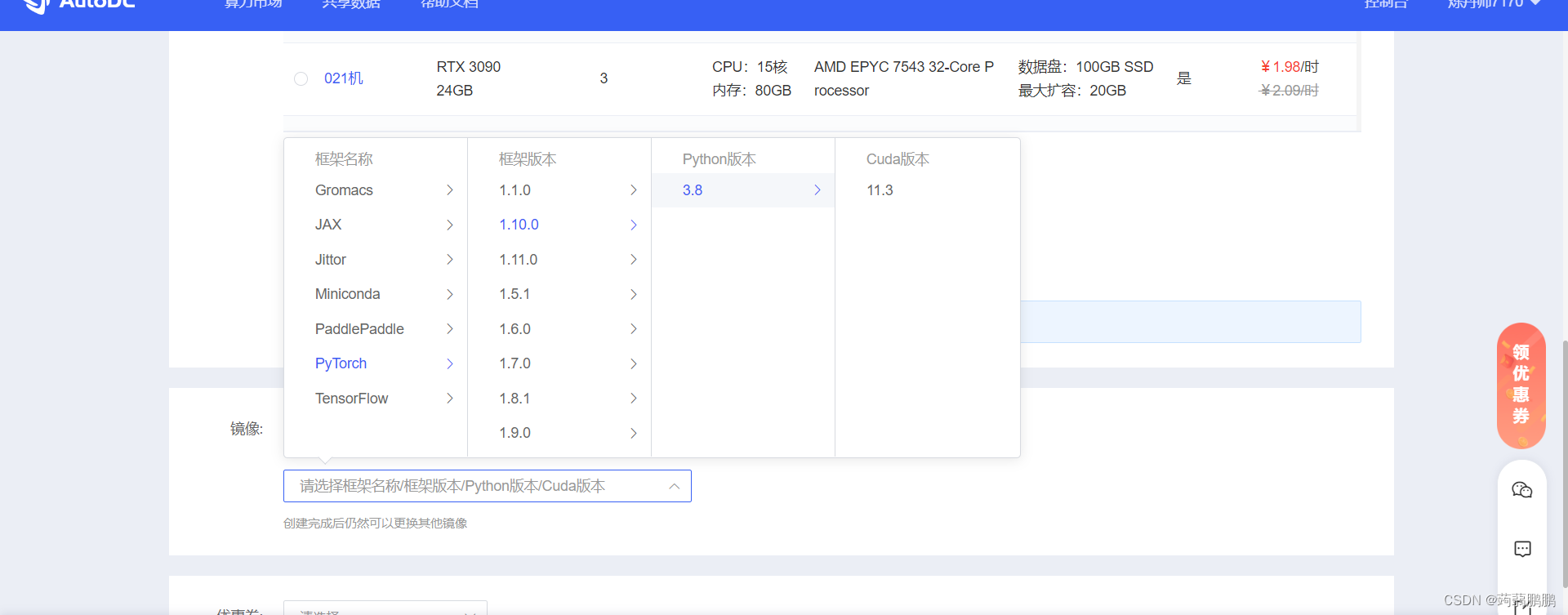Screen dimensions: 1568x615
Task: Click the page vertical scrollbar
Action: (1564, 463)
